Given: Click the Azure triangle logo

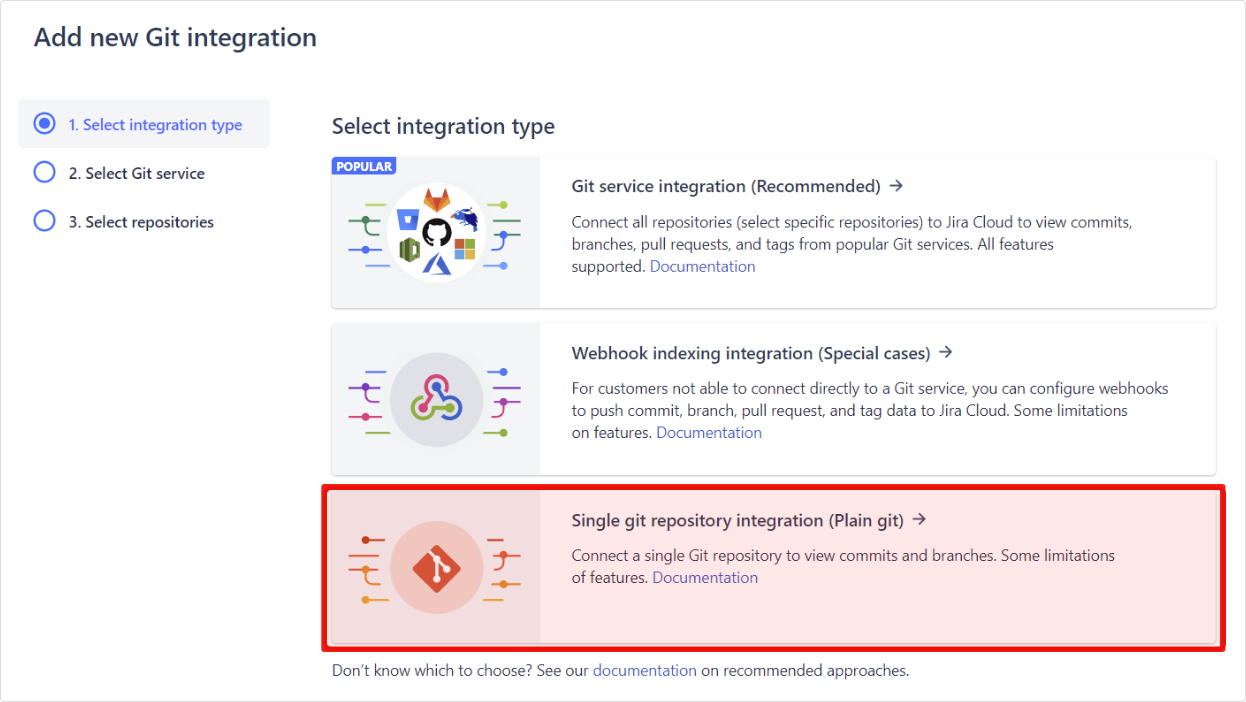Looking at the screenshot, I should pos(437,263).
